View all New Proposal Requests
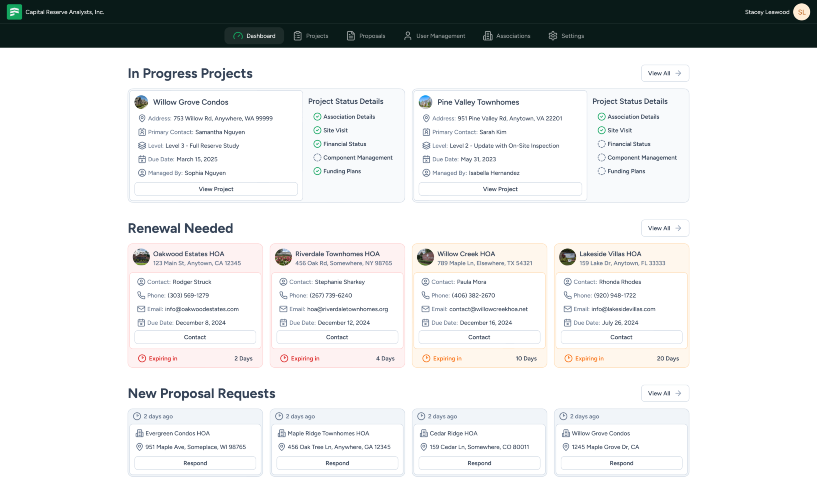The height and width of the screenshot is (500, 817). 665,393
